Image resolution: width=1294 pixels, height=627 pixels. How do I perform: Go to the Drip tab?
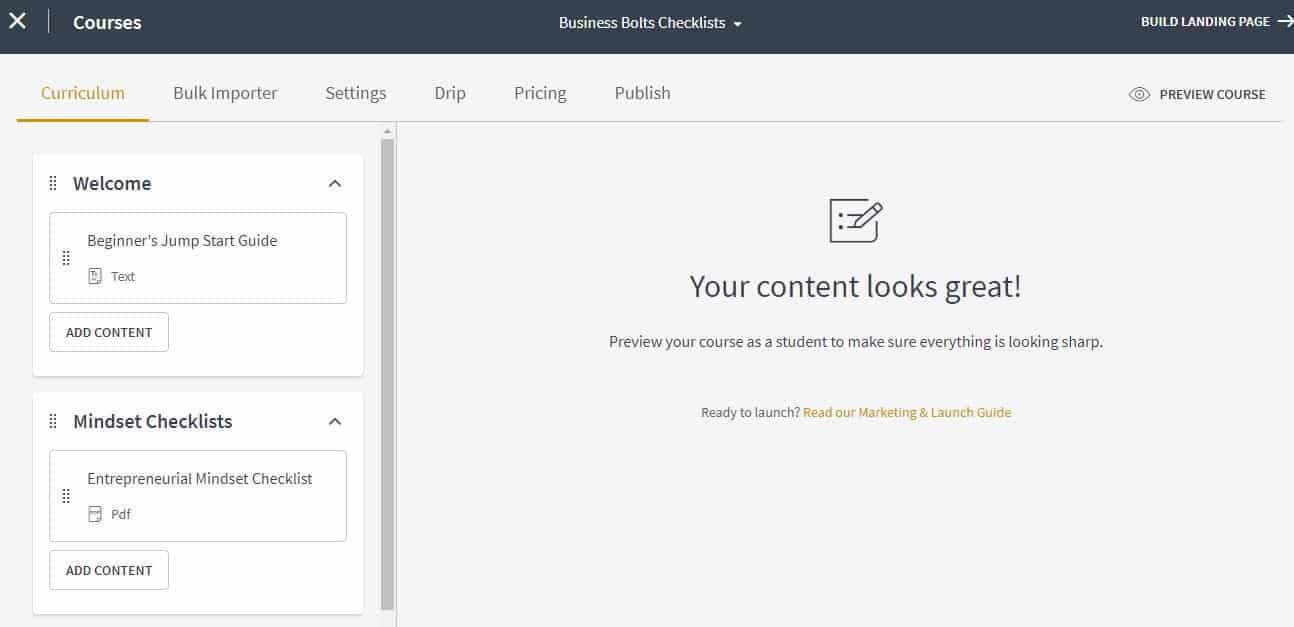tap(450, 93)
